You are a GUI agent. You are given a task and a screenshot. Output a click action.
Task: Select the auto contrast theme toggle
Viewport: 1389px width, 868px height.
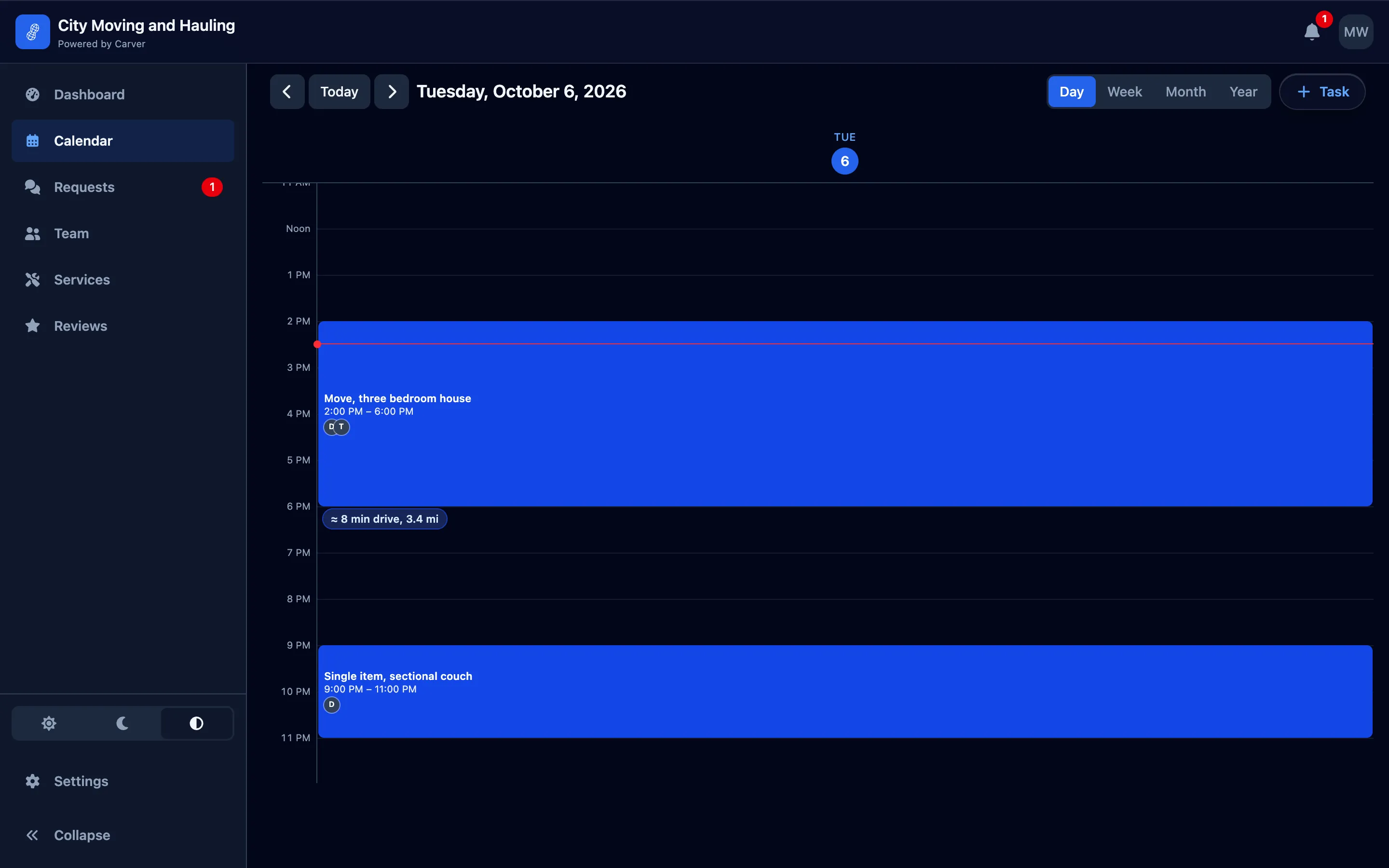tap(196, 723)
